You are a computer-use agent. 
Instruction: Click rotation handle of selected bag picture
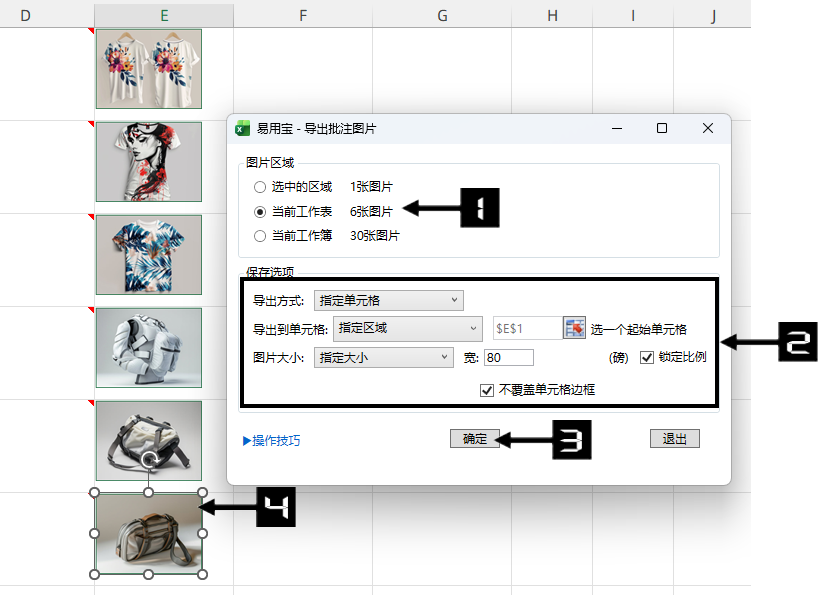tap(149, 459)
